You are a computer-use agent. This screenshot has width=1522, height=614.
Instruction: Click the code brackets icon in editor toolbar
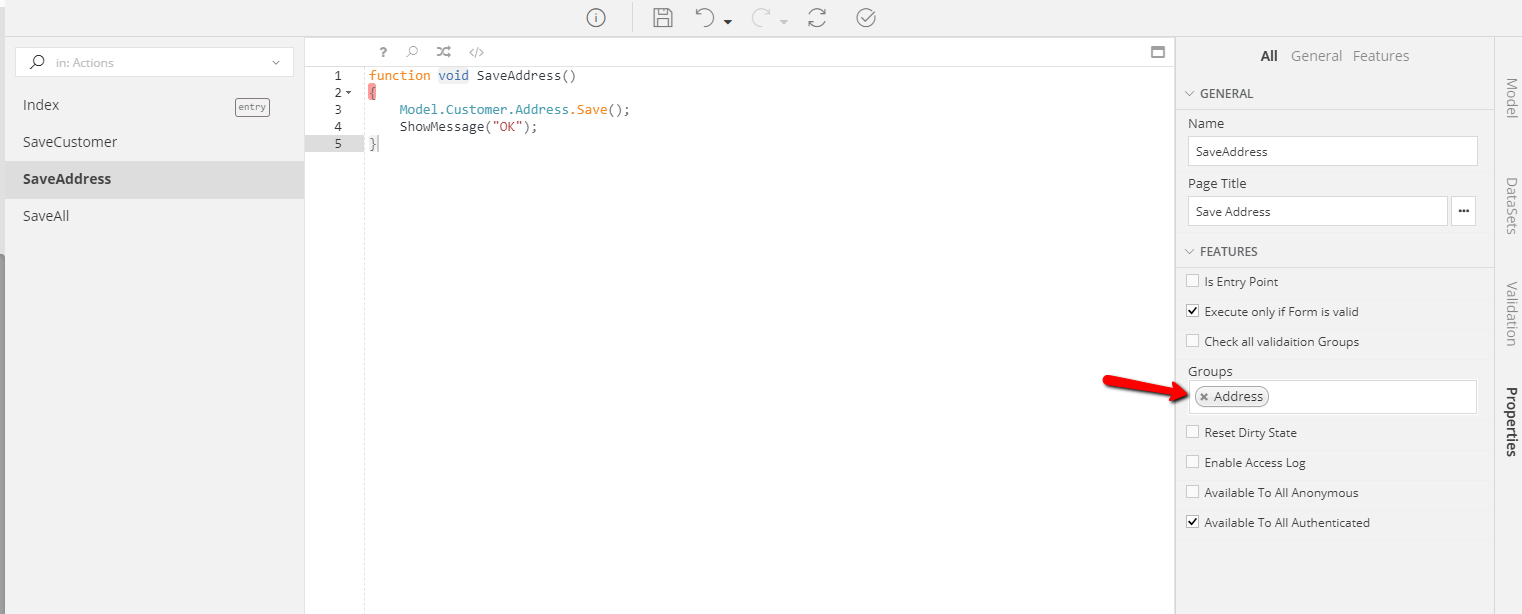[x=477, y=52]
